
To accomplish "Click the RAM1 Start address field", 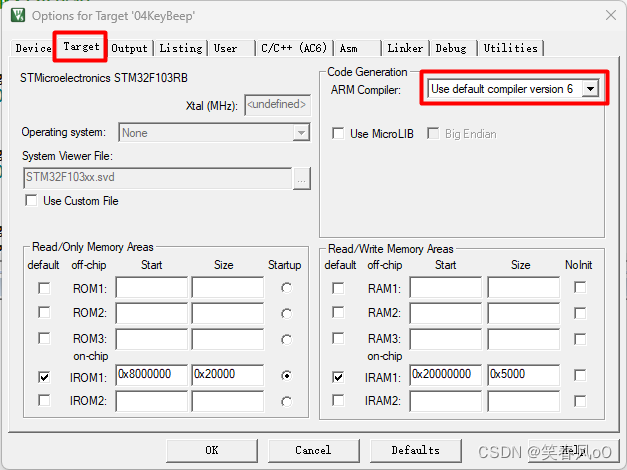I will tap(445, 287).
